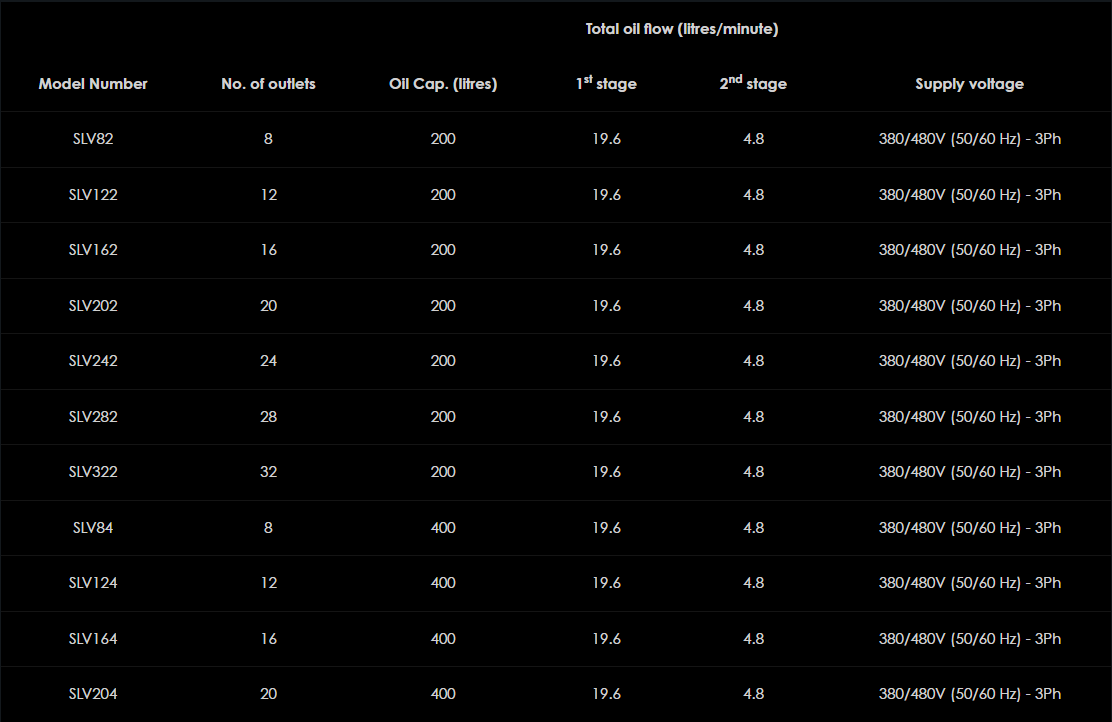Click the 1st stage column header
This screenshot has width=1112, height=722.
606,84
